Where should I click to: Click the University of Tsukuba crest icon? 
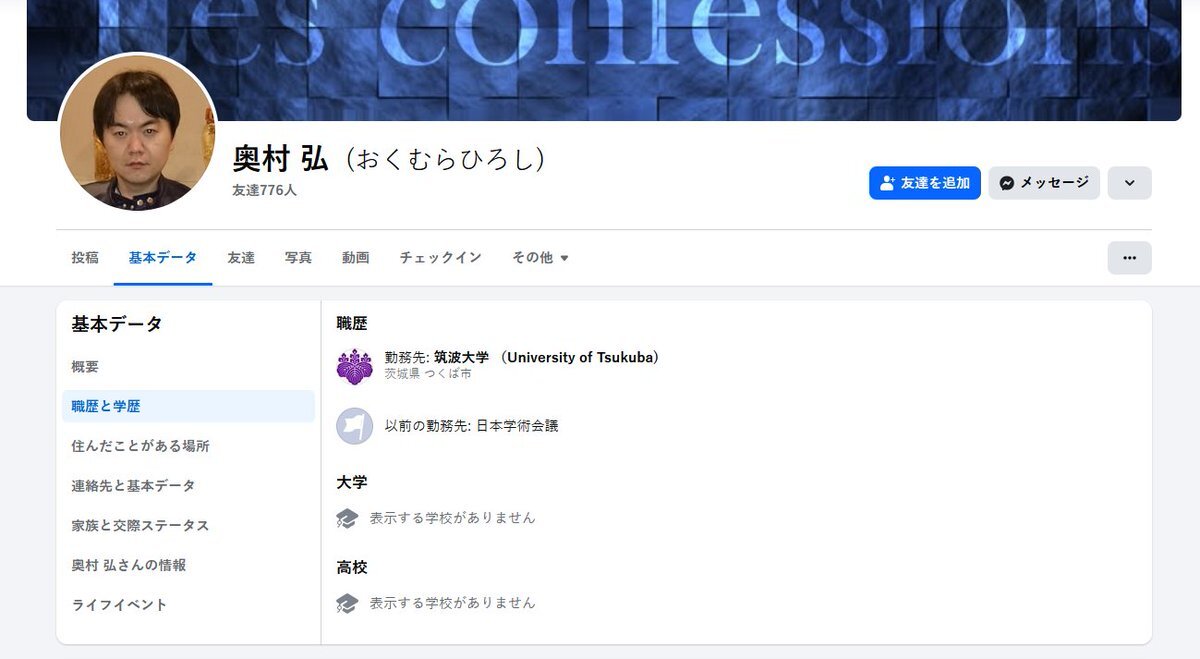[354, 366]
